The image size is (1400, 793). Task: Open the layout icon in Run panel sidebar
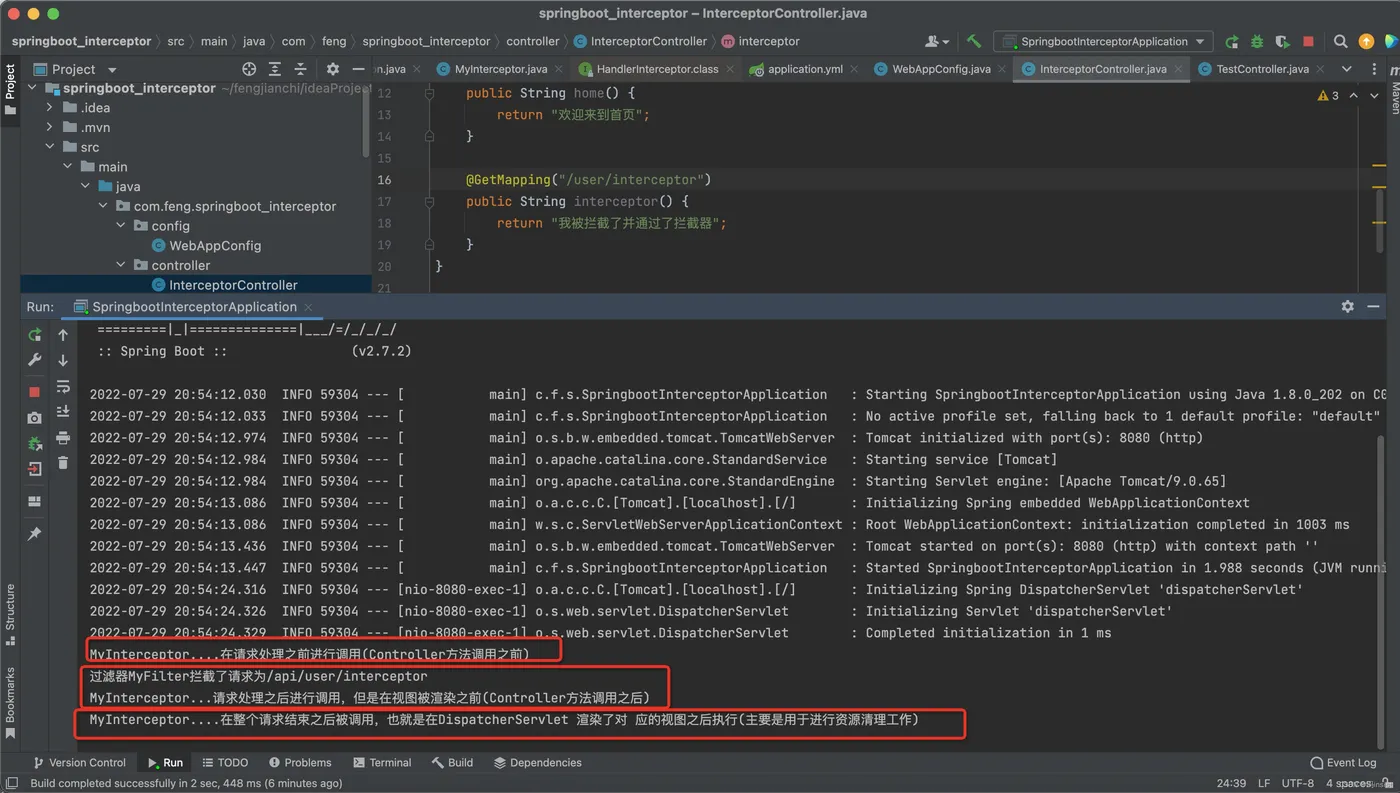(35, 501)
